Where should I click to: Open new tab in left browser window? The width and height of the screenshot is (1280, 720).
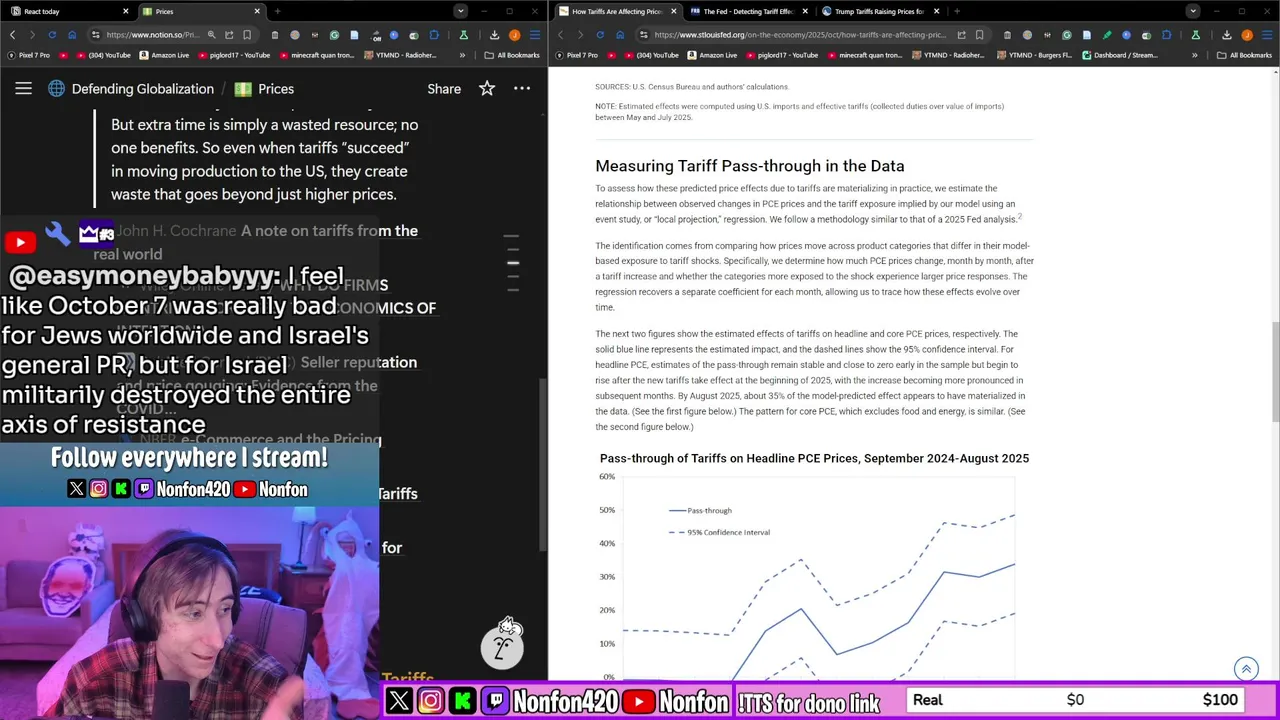pos(277,11)
